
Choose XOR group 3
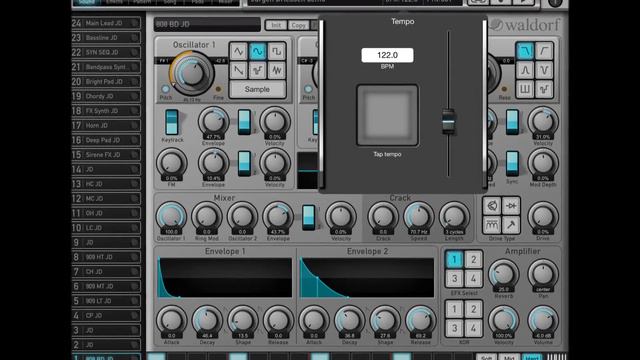coord(454,328)
